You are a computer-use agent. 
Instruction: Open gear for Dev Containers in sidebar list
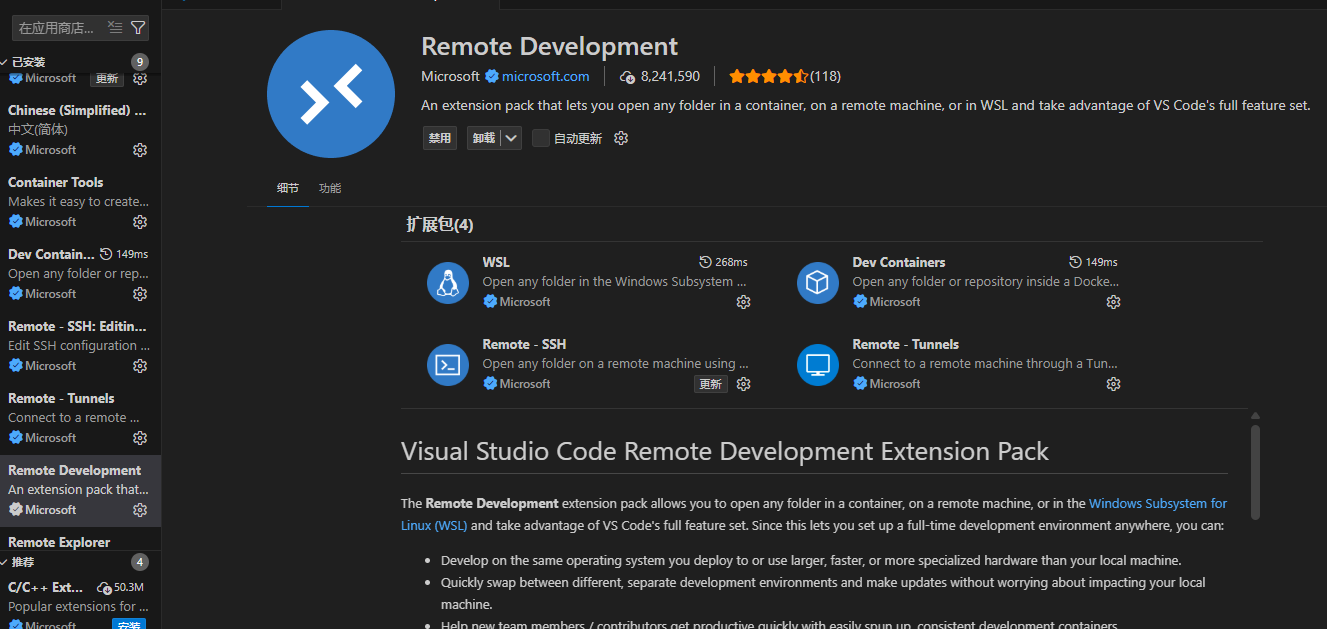tap(140, 294)
